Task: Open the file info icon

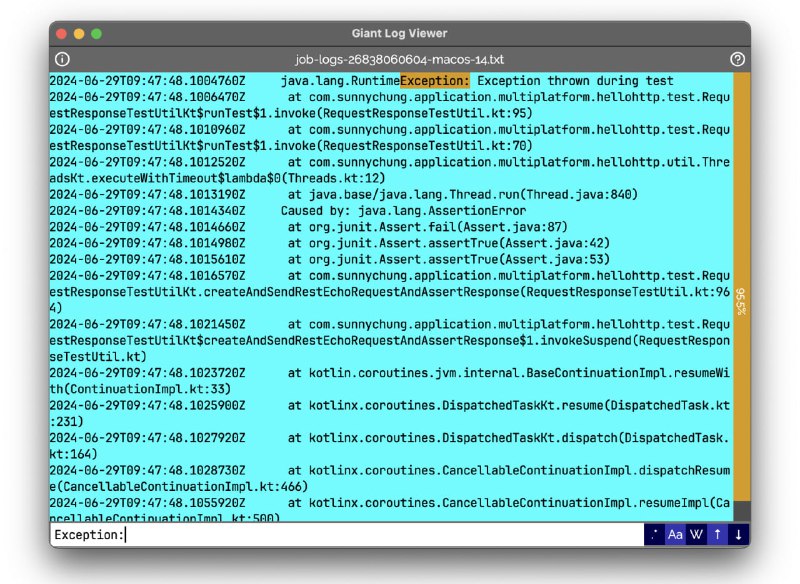Action: pos(62,59)
